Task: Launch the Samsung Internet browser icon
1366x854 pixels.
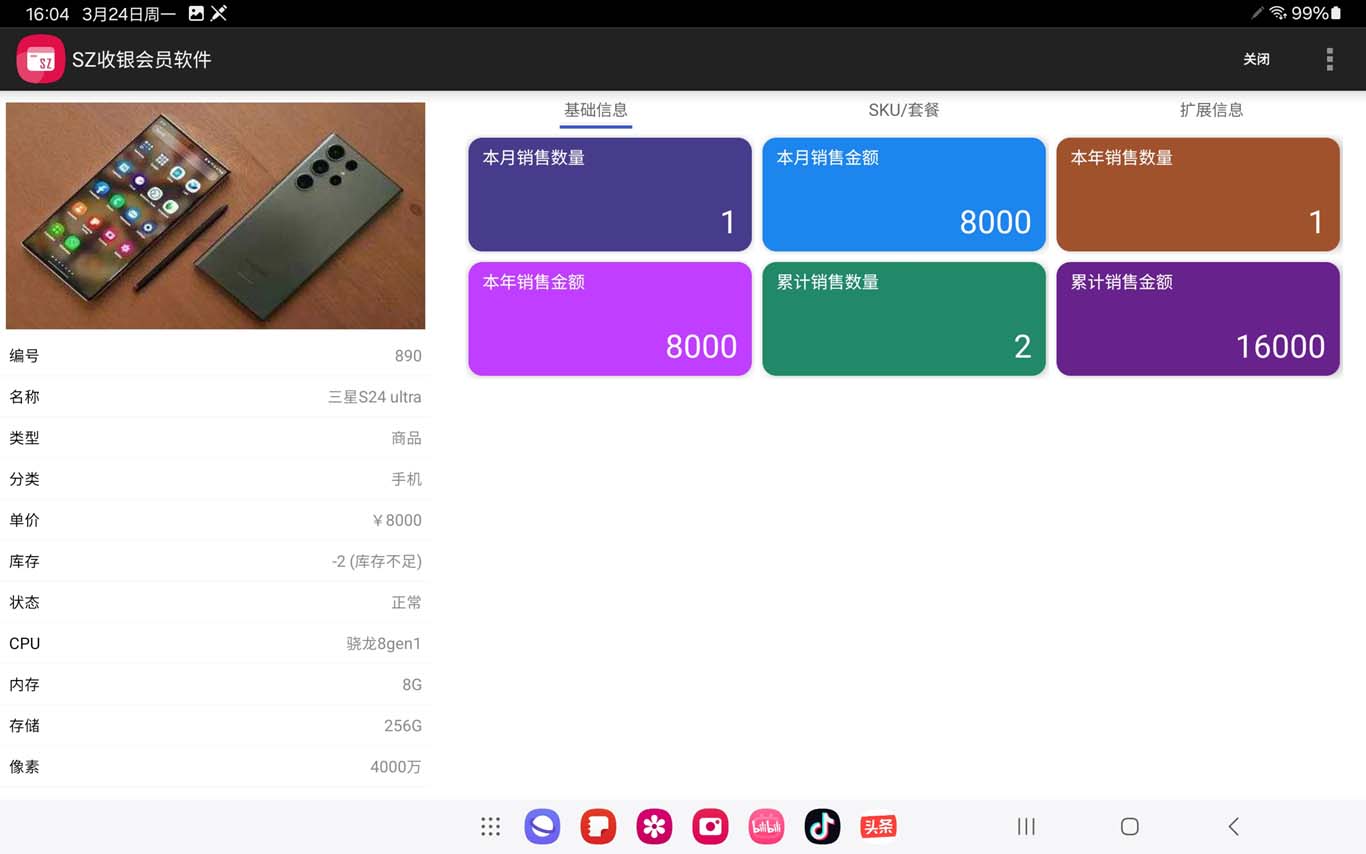Action: click(x=542, y=826)
